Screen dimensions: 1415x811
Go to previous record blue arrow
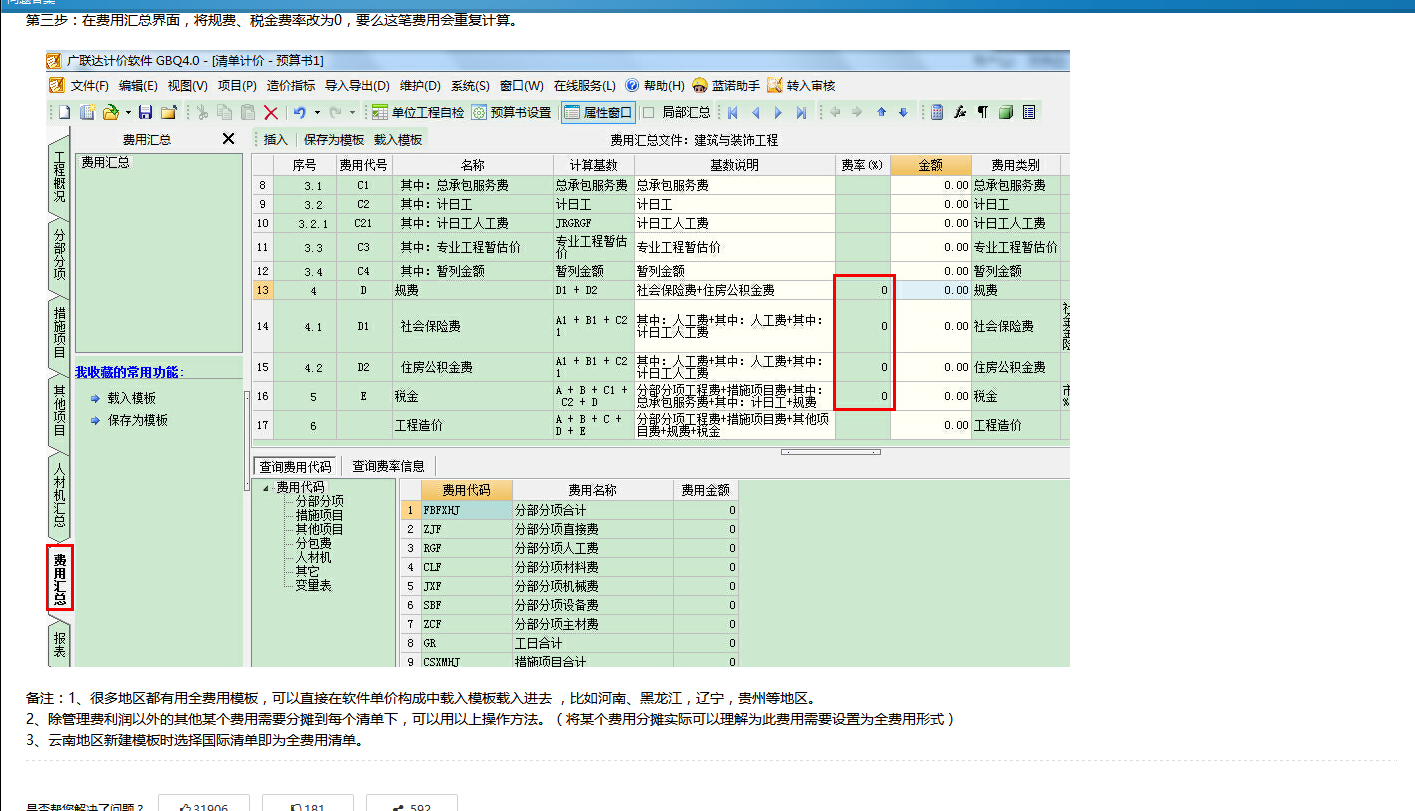point(755,112)
